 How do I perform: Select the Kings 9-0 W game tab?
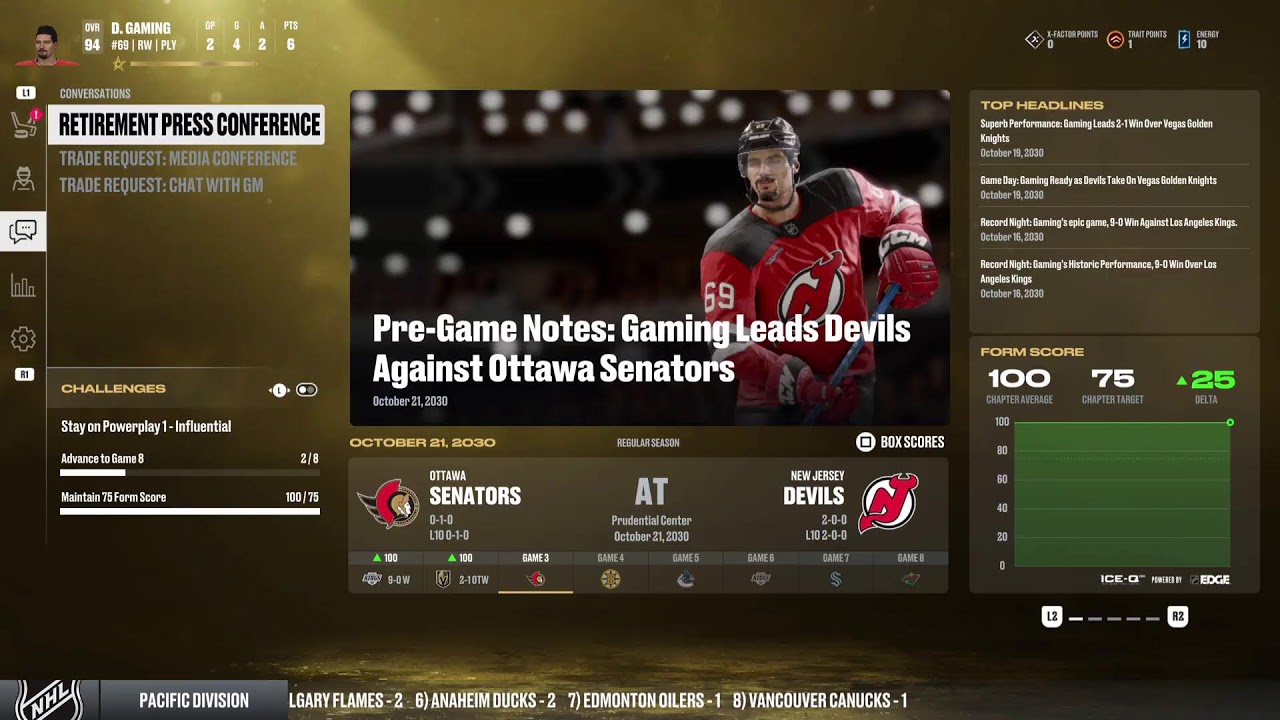click(386, 571)
